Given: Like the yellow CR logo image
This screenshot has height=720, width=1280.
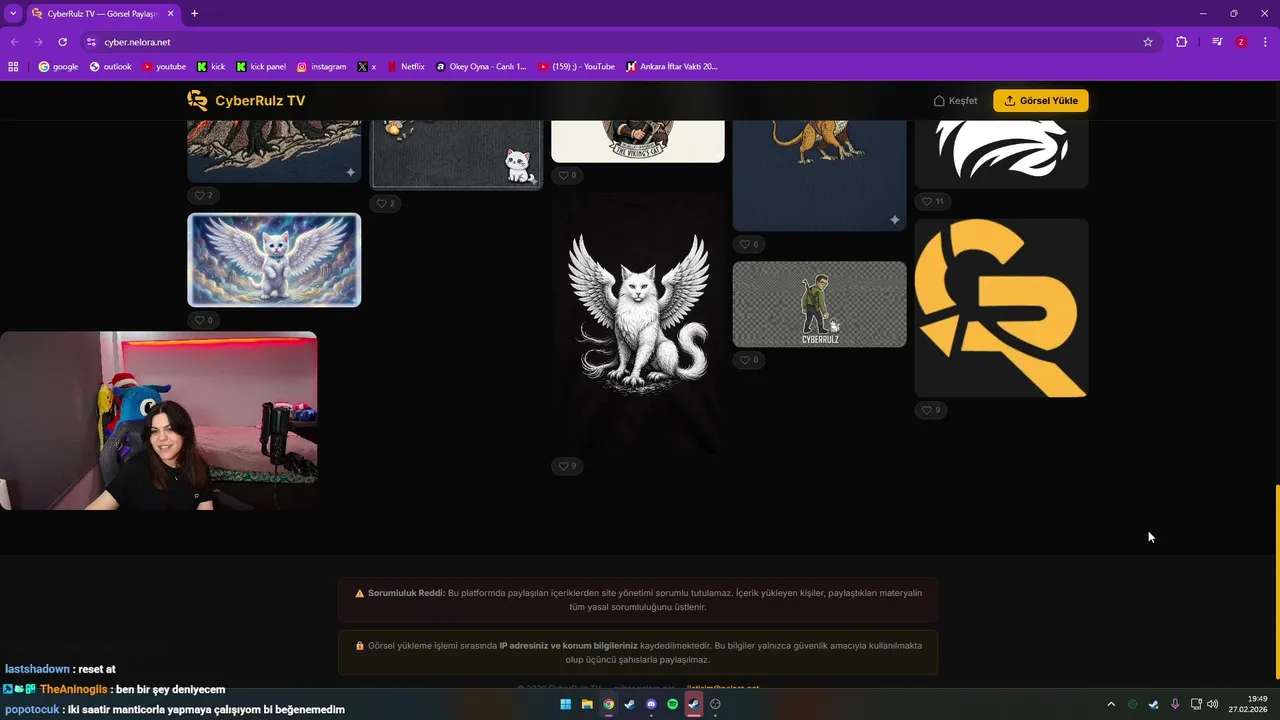Looking at the screenshot, I should tap(931, 410).
